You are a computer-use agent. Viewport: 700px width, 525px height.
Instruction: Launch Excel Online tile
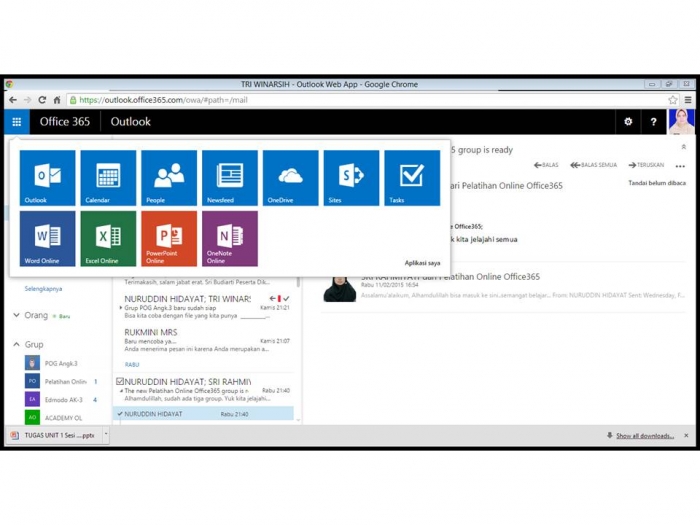pos(108,238)
